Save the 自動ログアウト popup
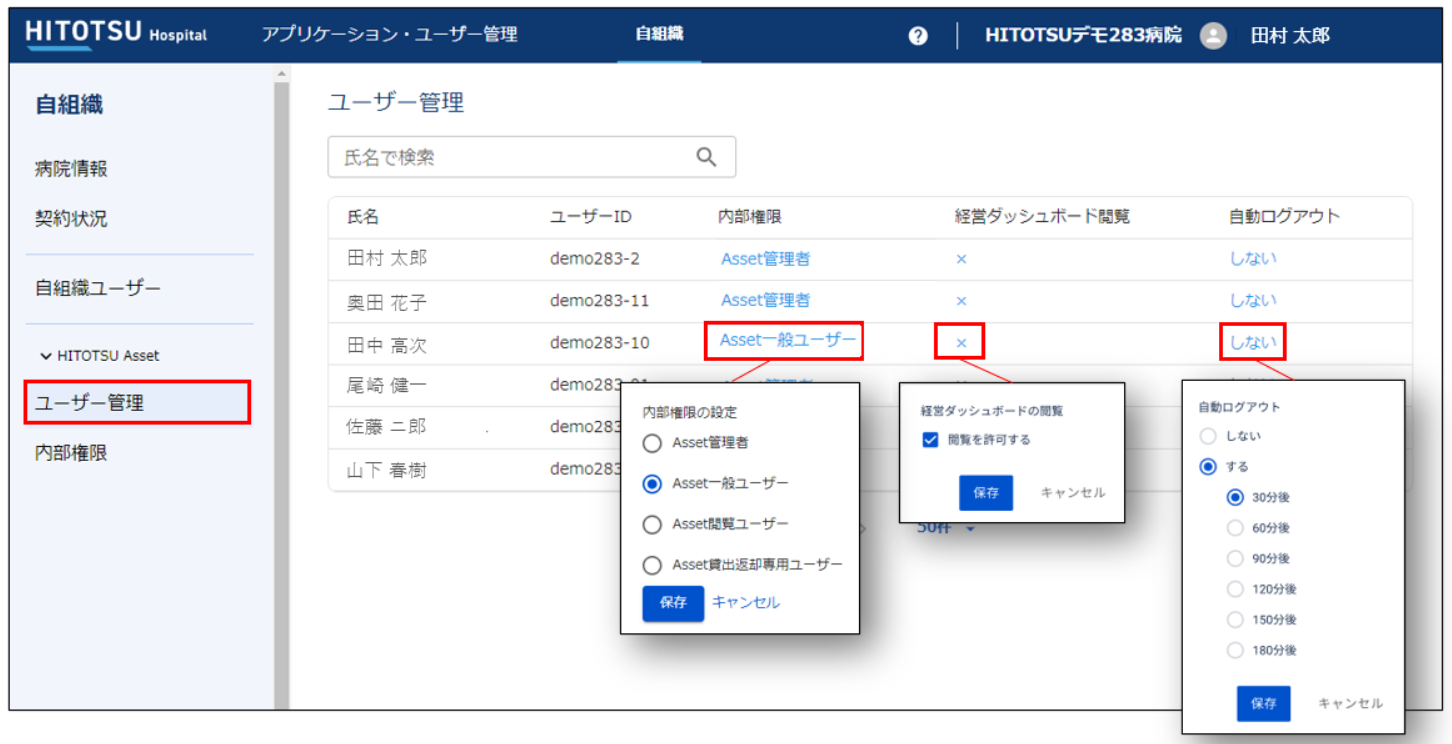1452x744 pixels. pyautogui.click(x=1263, y=703)
